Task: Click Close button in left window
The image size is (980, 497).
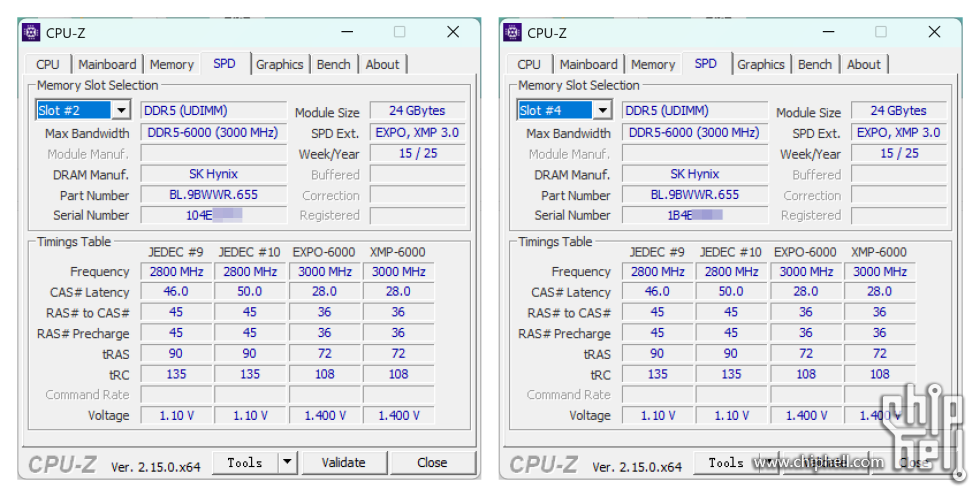Action: [432, 463]
